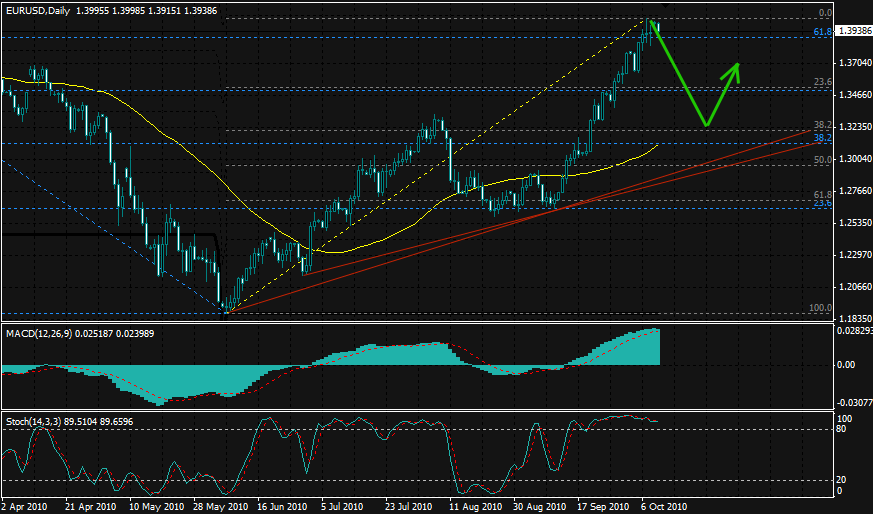Click the green arrowhead of the forecast arrow
Image resolution: width=873 pixels, height=514 pixels.
coord(736,67)
